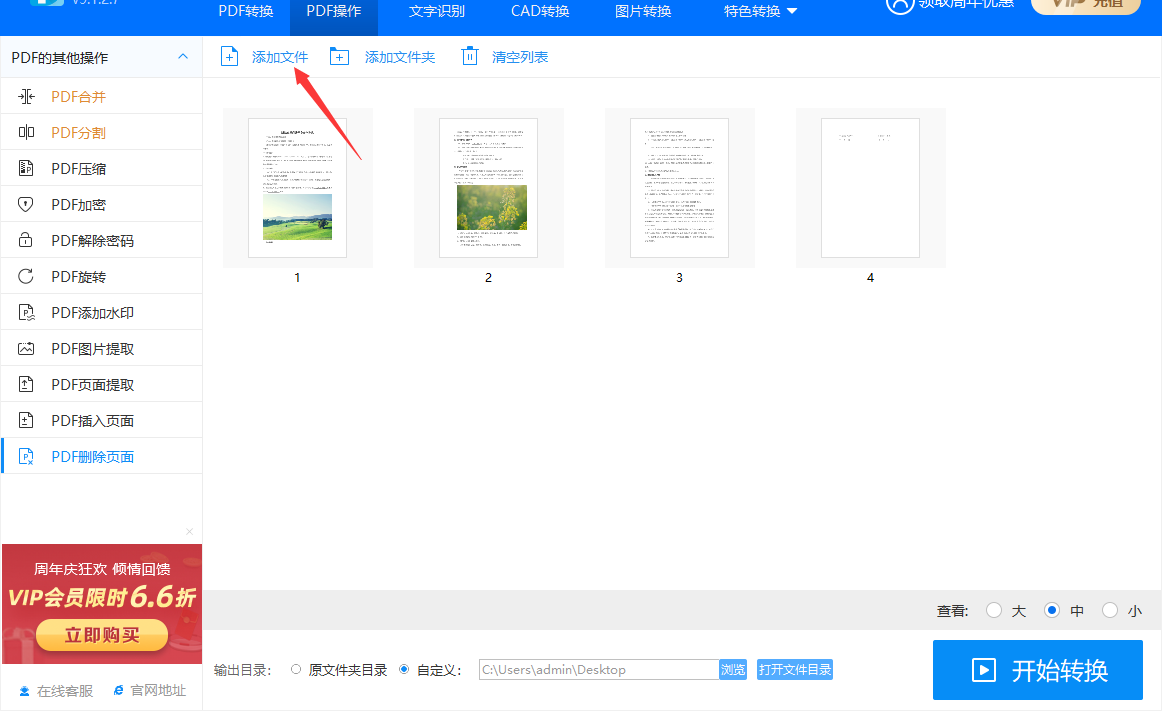Click the user avatar icon at top
The width and height of the screenshot is (1162, 711).
coord(899,6)
